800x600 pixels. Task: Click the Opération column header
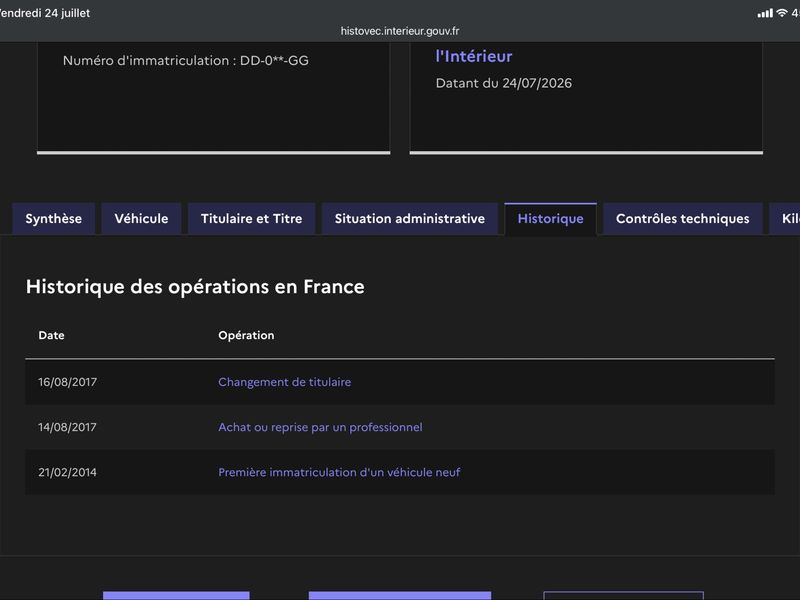click(246, 335)
